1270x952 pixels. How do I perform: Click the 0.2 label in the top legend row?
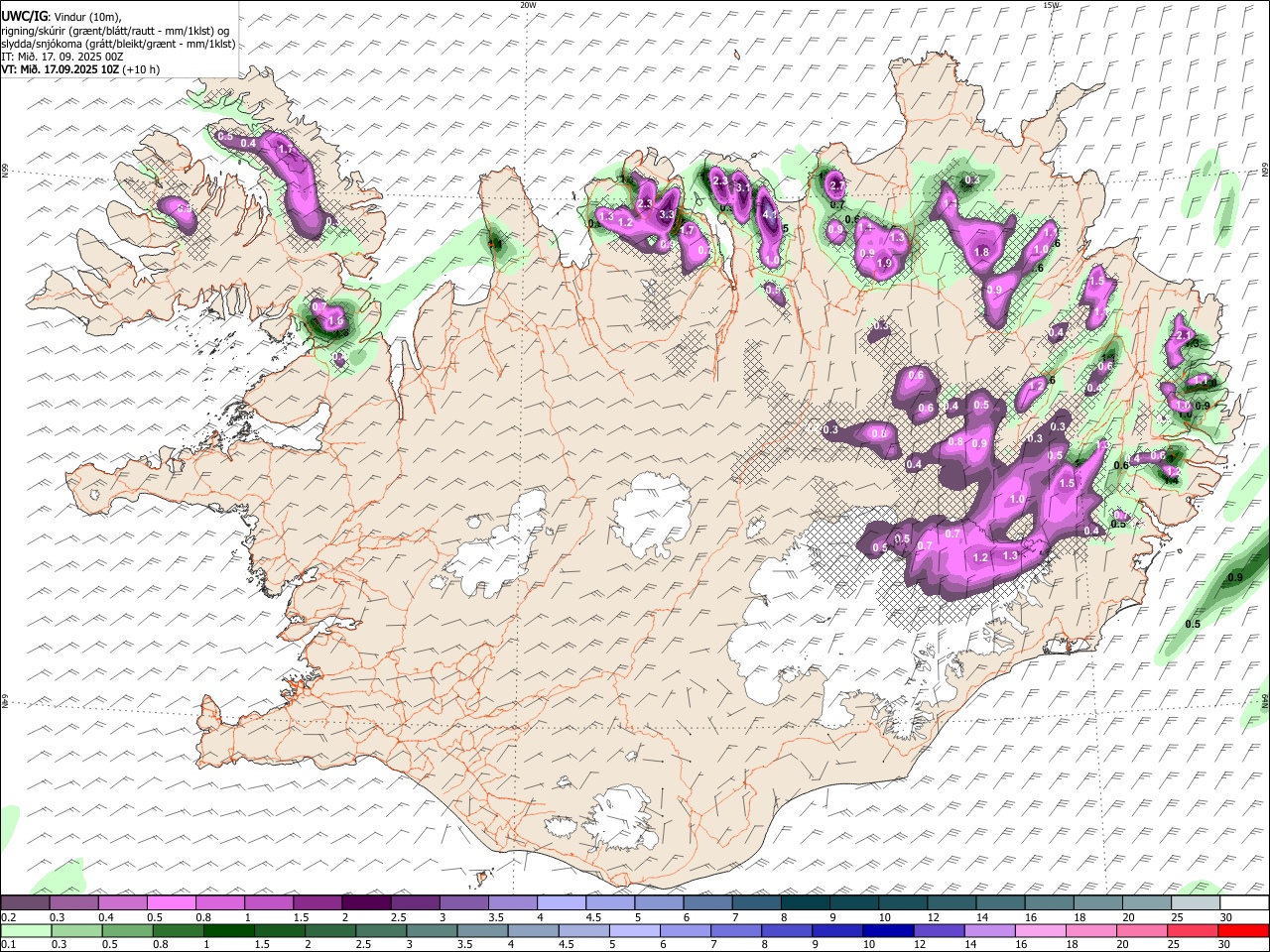8,917
